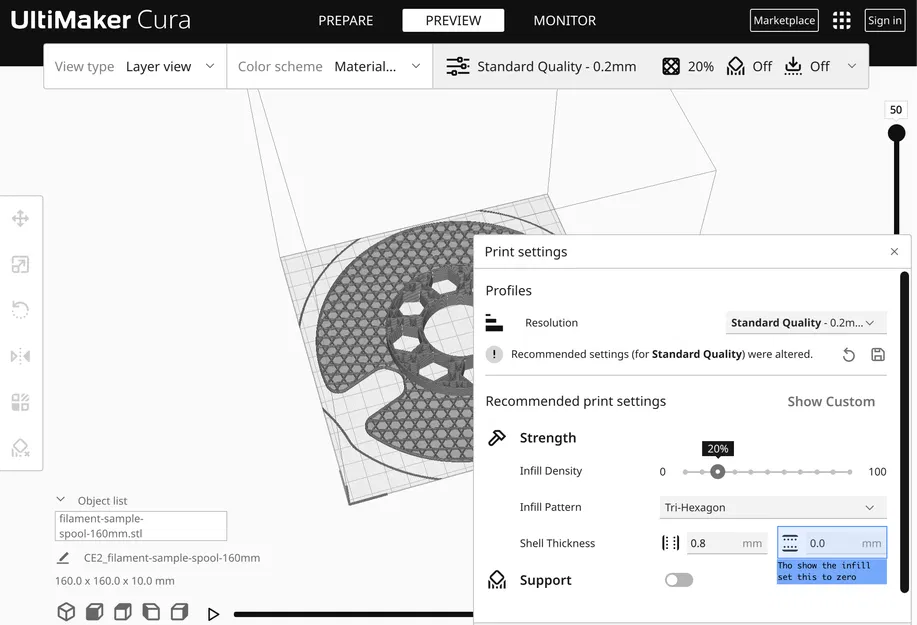Reset altered recommended settings with undo arrow
This screenshot has width=917, height=625.
pos(849,354)
